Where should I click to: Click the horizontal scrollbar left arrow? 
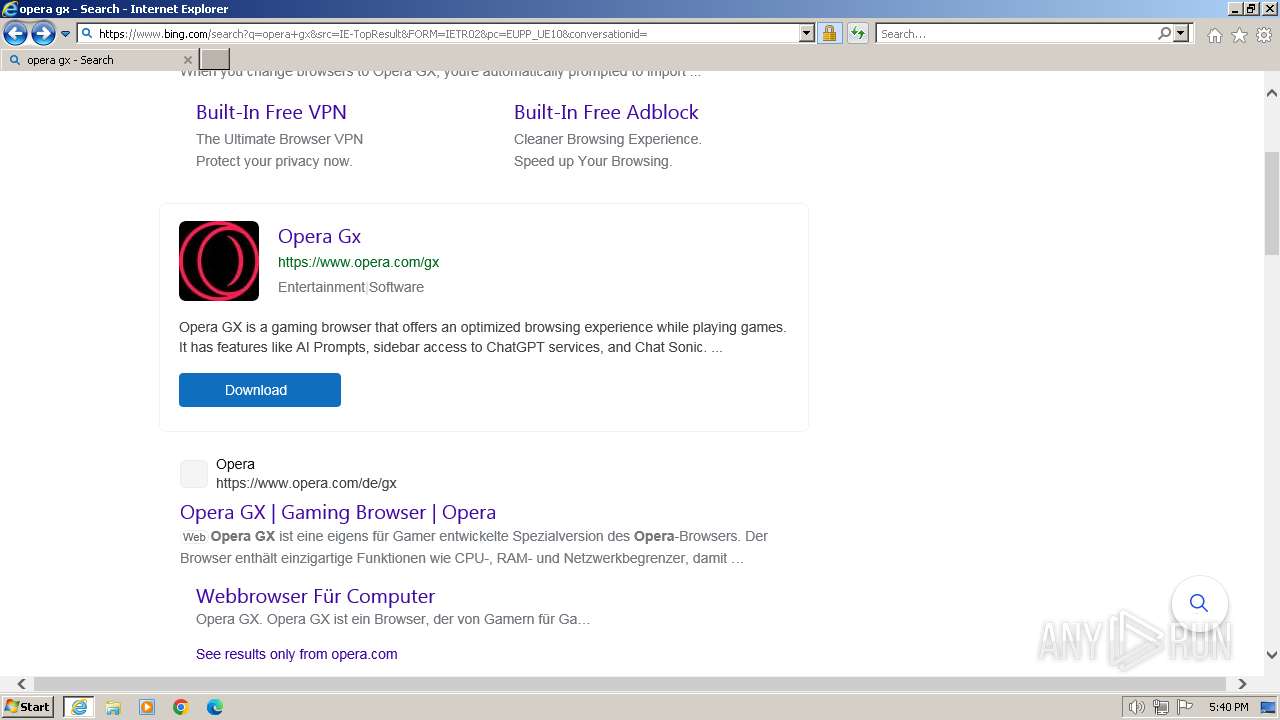pos(21,684)
